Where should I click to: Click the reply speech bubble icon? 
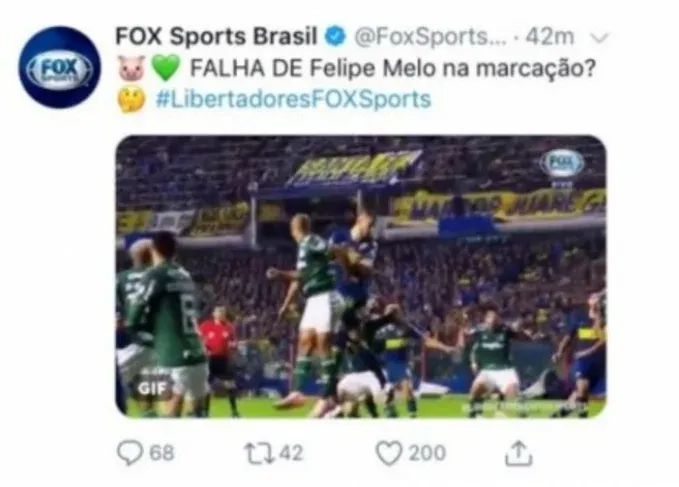tap(130, 453)
